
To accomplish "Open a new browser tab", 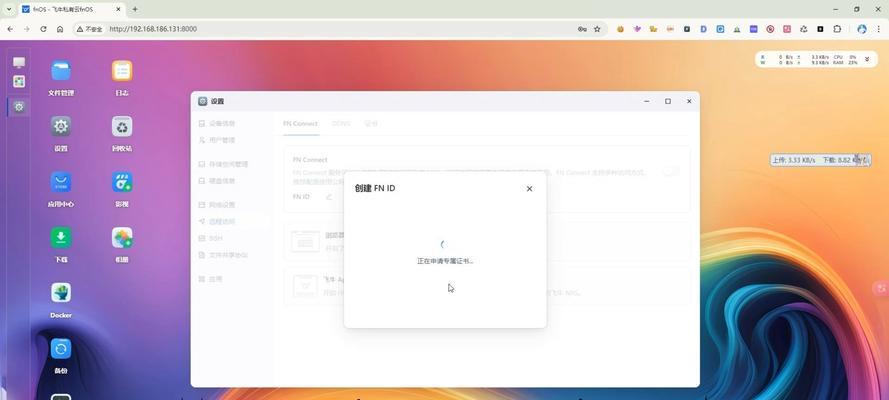I will 135,10.
